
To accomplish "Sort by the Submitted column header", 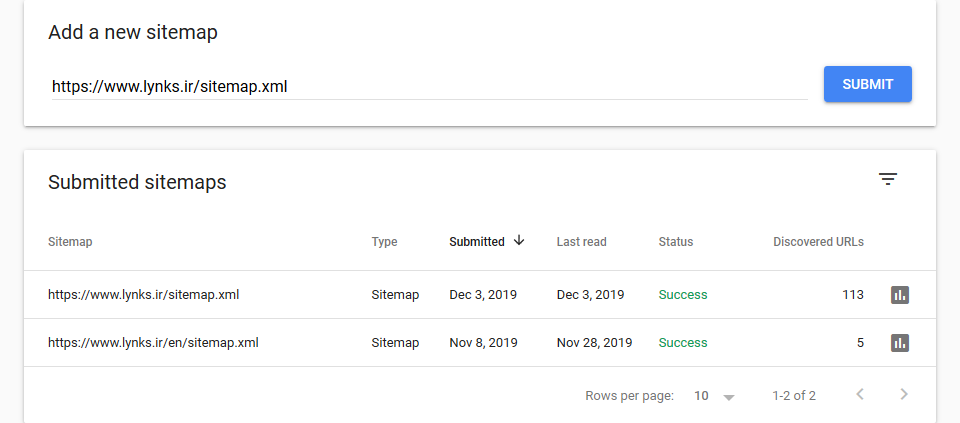I will pos(477,242).
